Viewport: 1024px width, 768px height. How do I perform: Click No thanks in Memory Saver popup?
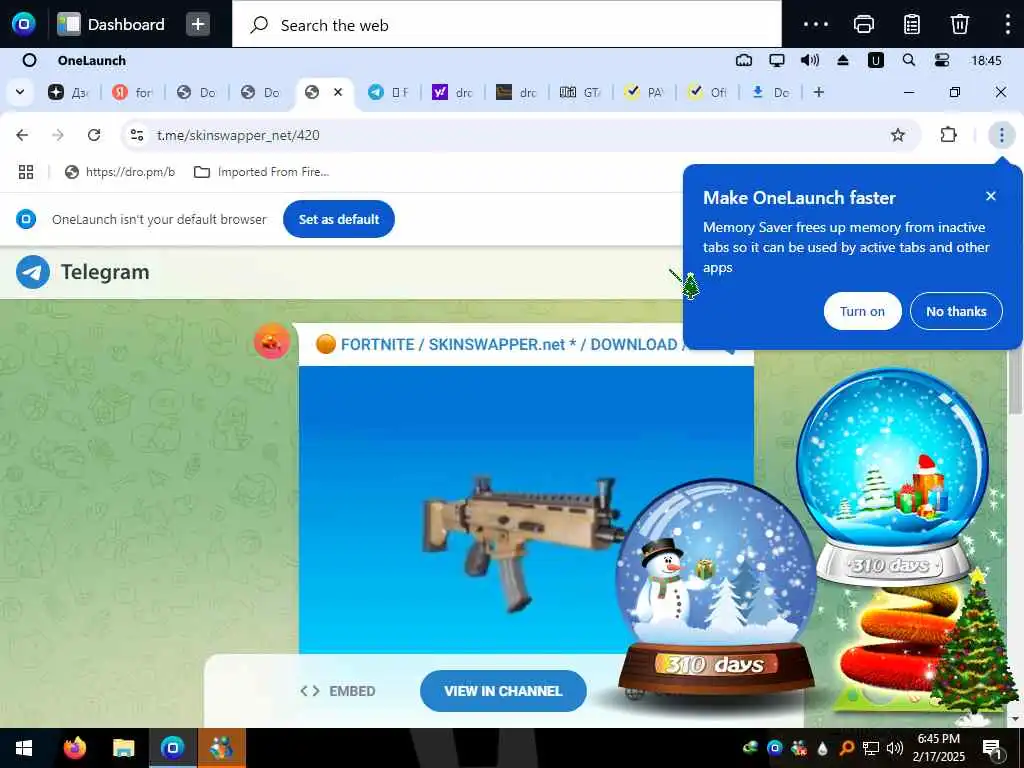[x=956, y=312]
